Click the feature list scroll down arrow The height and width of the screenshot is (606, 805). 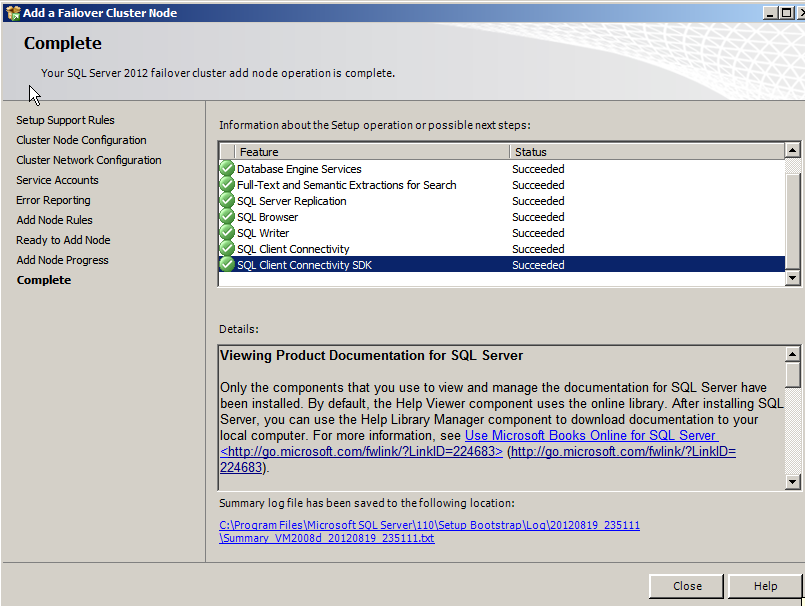792,278
